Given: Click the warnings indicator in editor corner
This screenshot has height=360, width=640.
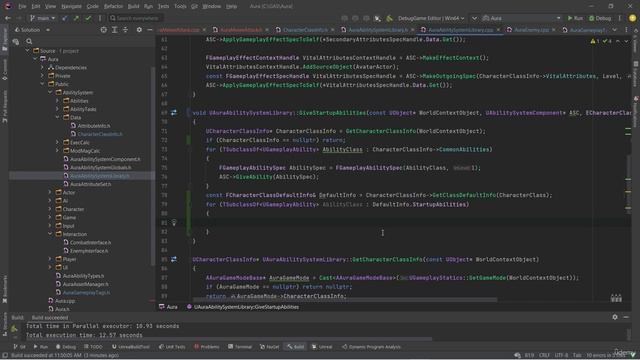Looking at the screenshot, I should pyautogui.click(x=595, y=41).
